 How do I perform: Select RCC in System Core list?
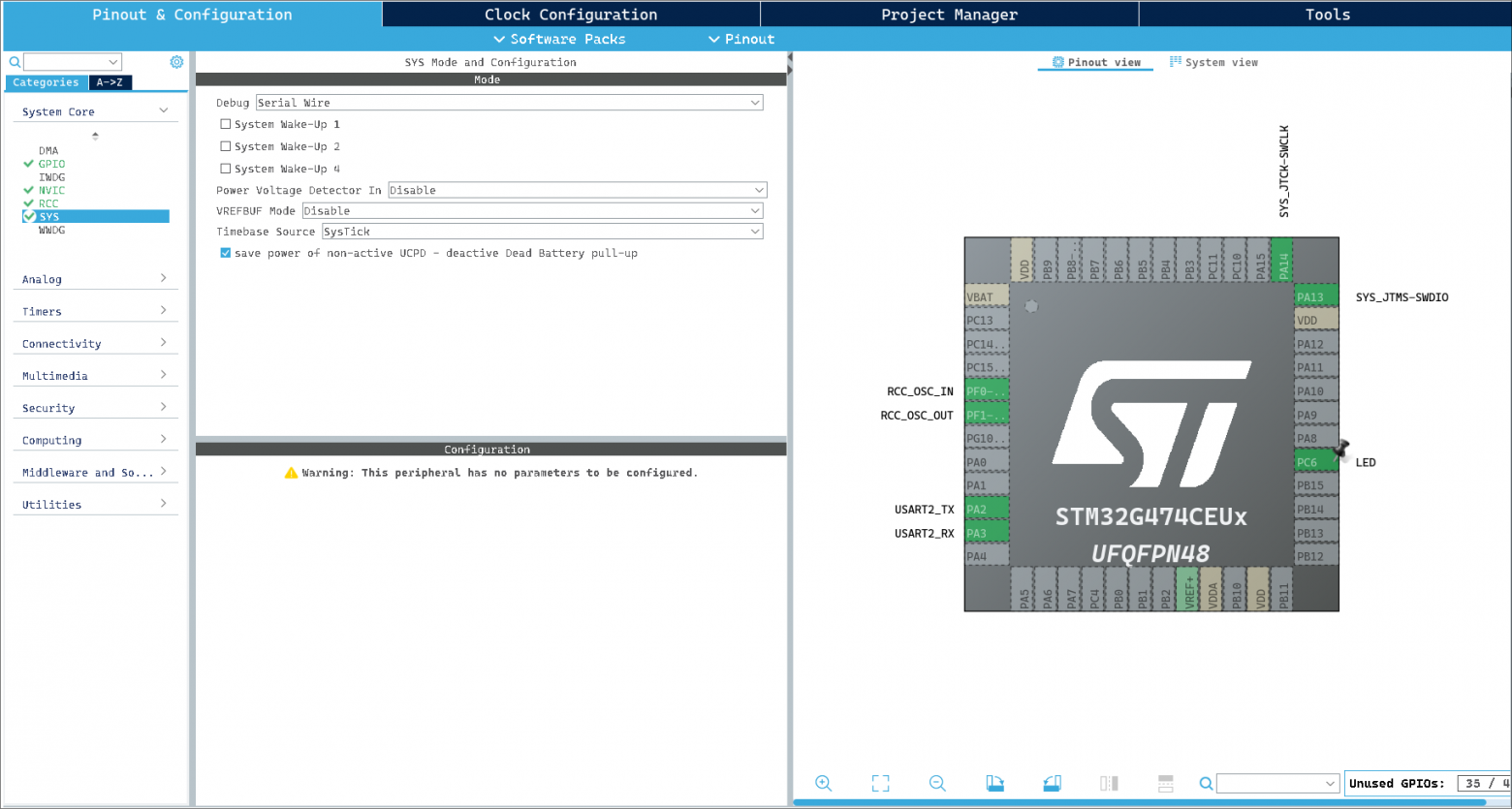click(x=48, y=203)
